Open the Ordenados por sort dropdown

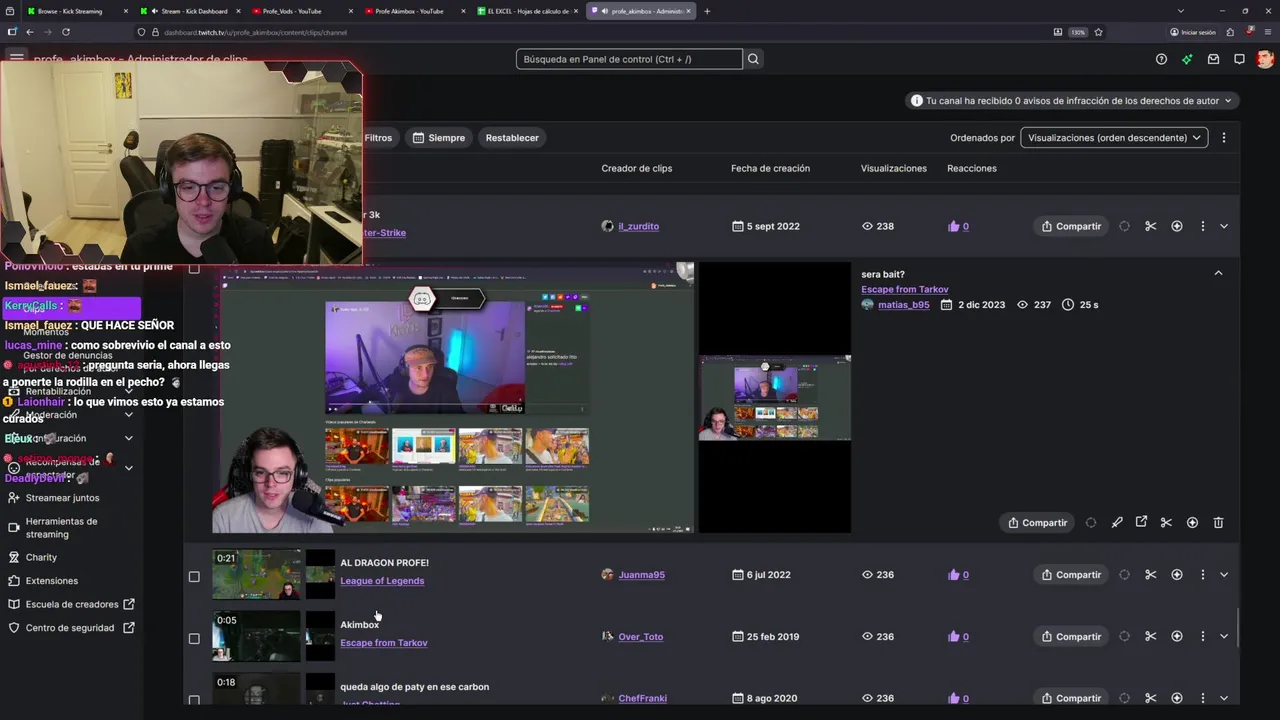[x=1114, y=138]
